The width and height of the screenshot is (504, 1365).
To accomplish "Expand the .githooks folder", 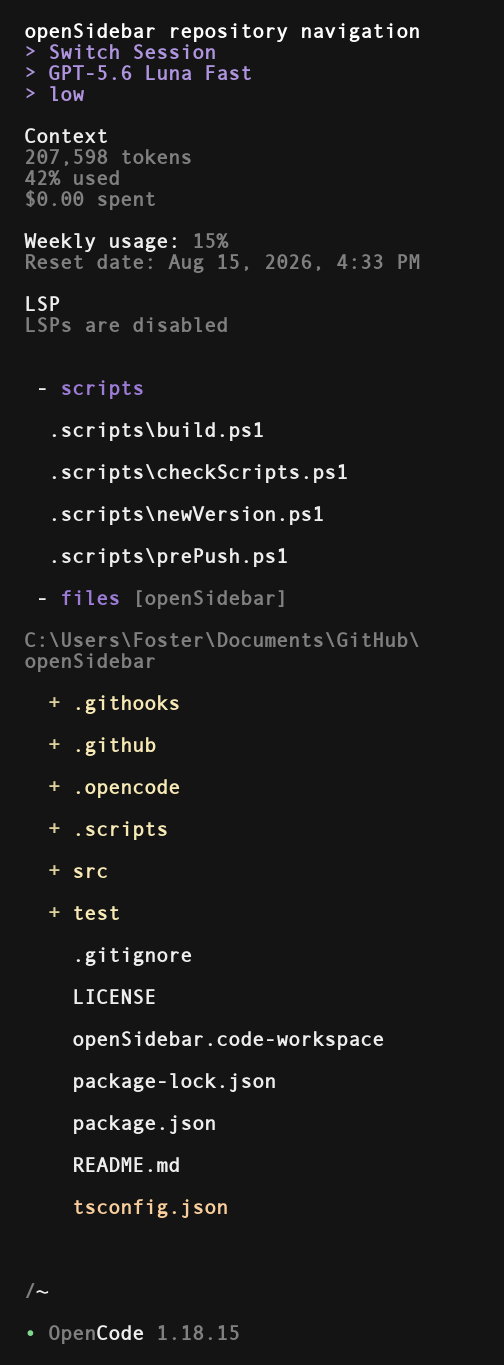I will pyautogui.click(x=114, y=703).
